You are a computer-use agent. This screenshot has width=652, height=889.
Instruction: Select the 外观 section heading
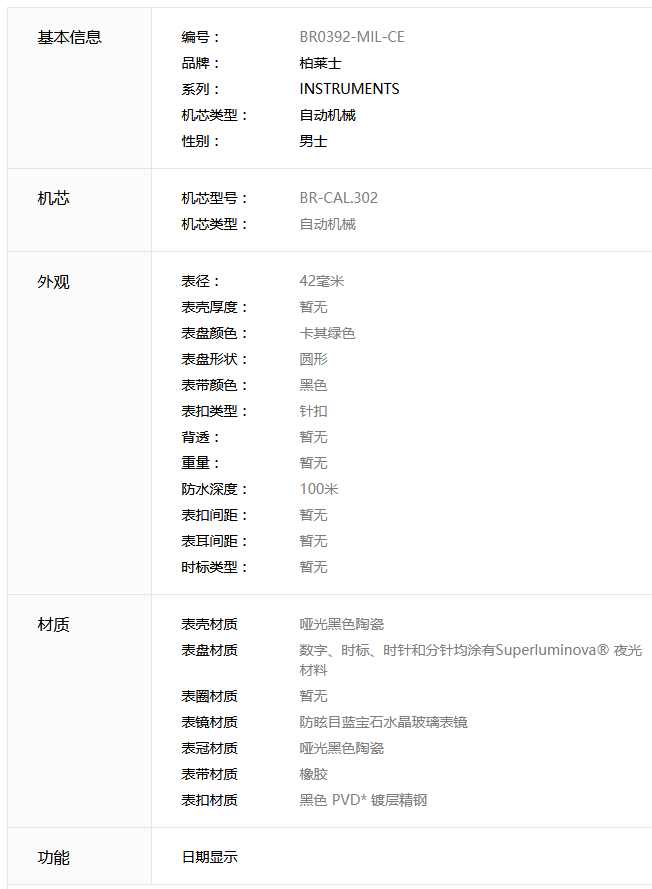[x=53, y=282]
